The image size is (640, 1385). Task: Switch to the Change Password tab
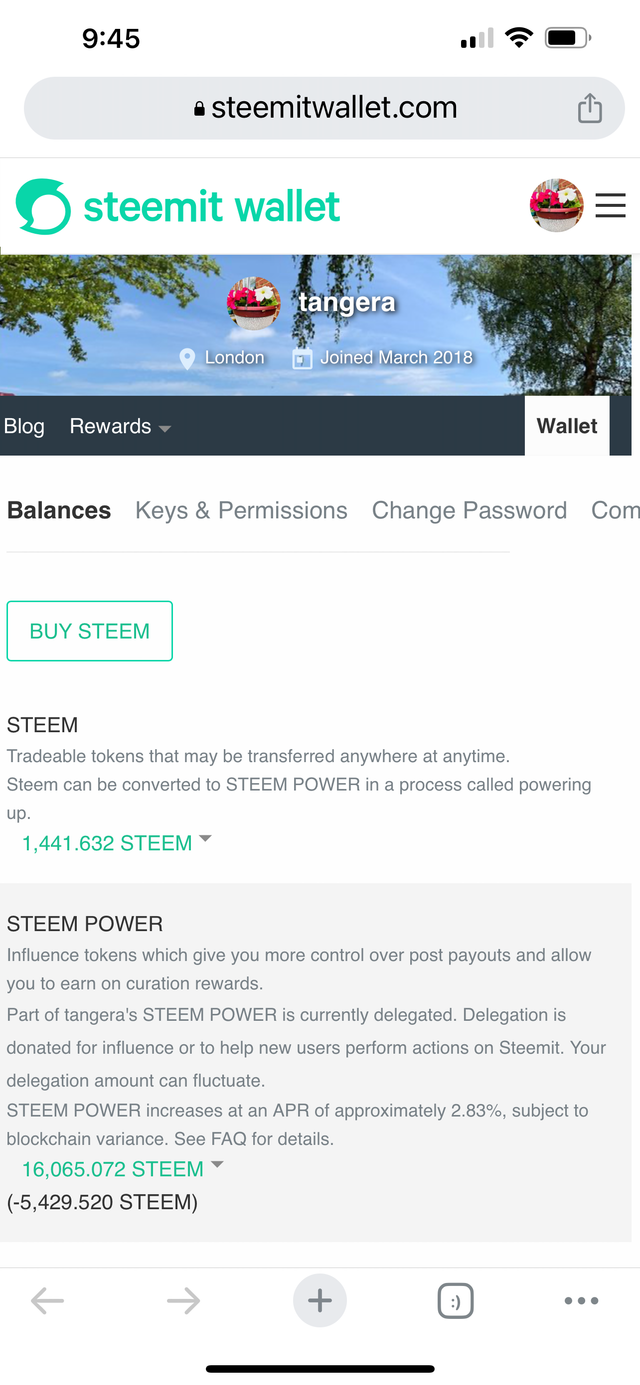pos(469,511)
